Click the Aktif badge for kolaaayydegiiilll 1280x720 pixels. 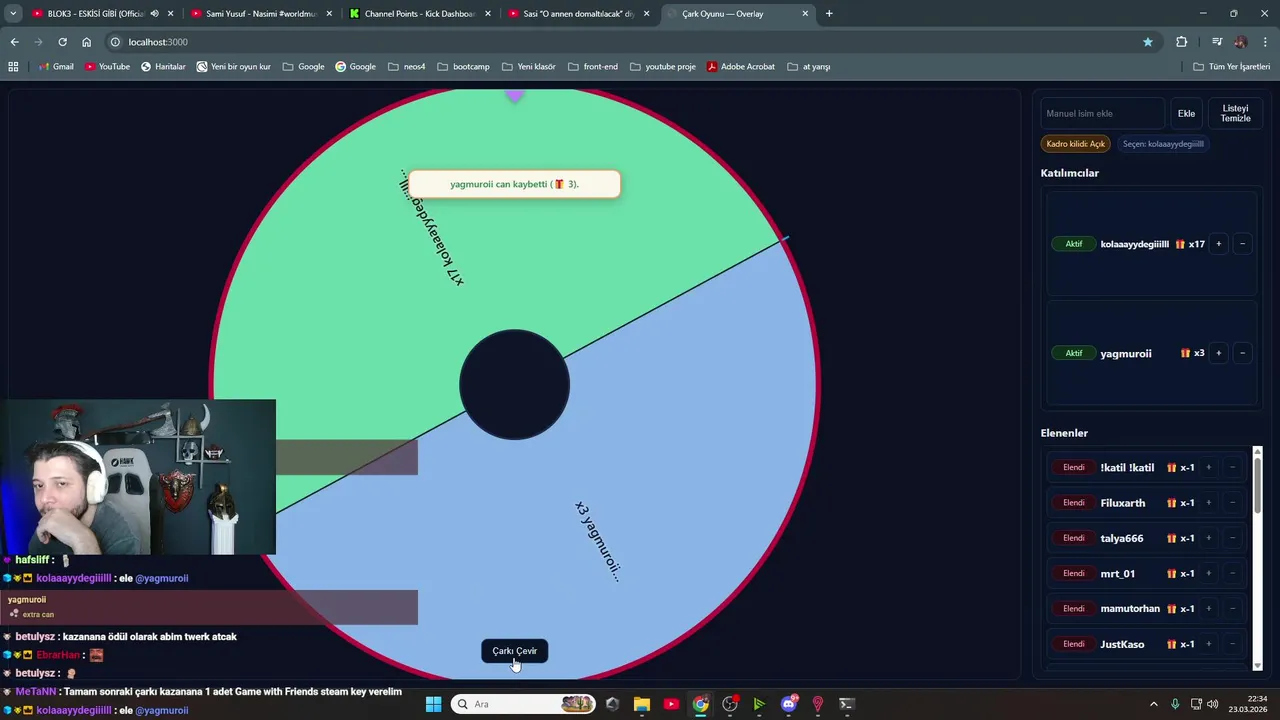(x=1073, y=244)
